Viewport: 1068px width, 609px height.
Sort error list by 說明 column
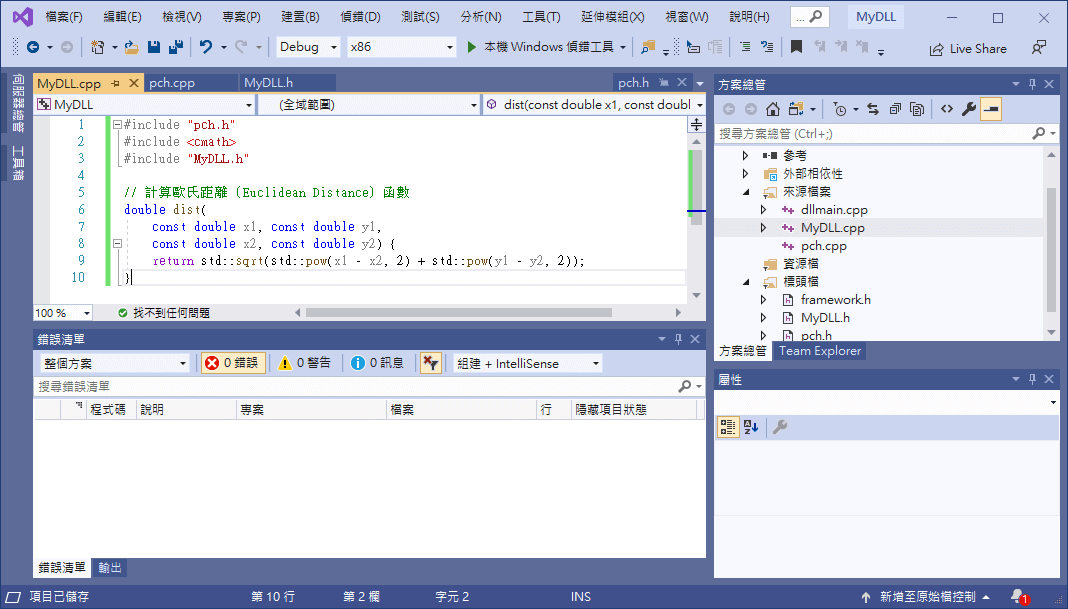tap(187, 409)
